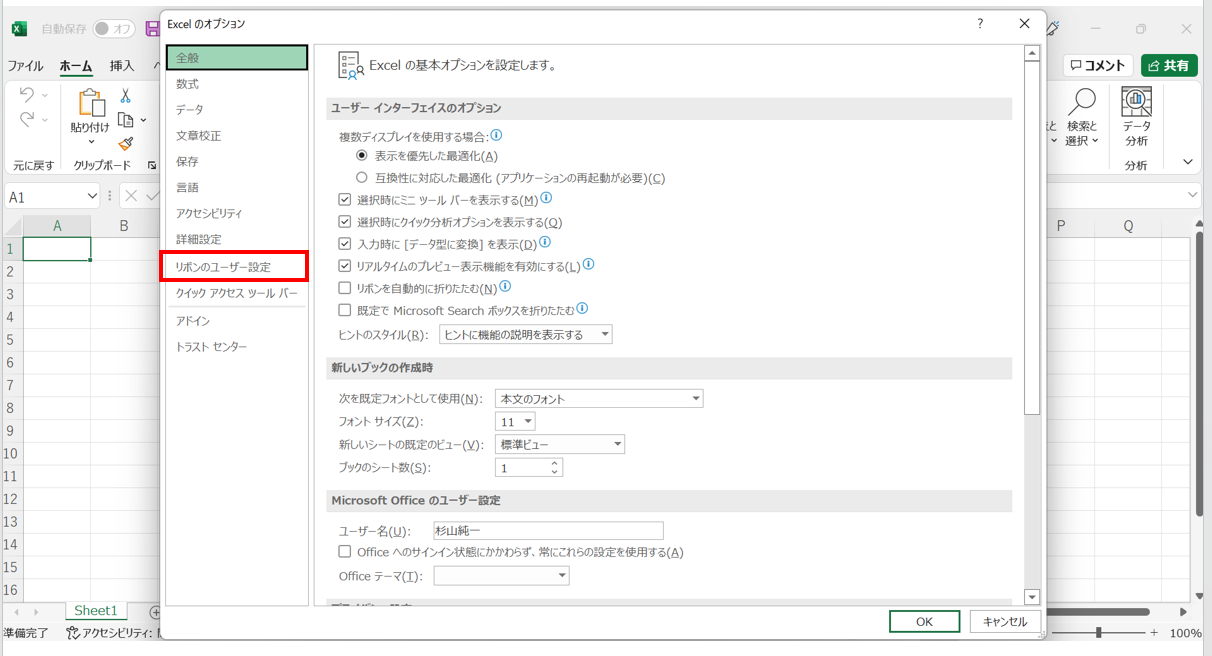Check 既定で Microsoft Search ボックスを折りたたむ
Screen dimensions: 1212x656
coord(345,310)
